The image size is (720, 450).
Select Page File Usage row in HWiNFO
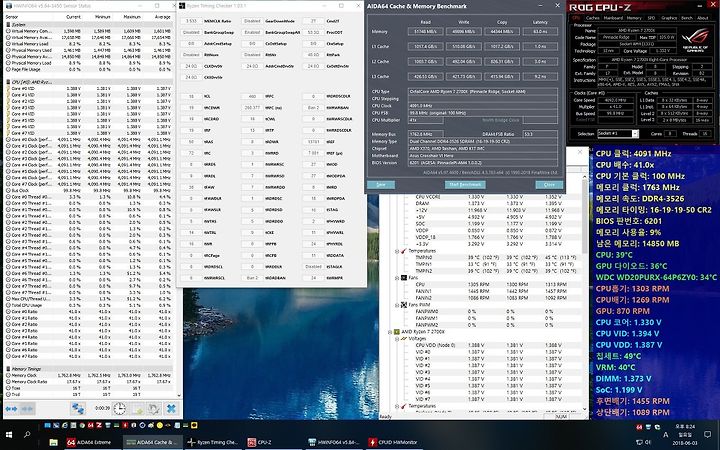click(x=89, y=69)
